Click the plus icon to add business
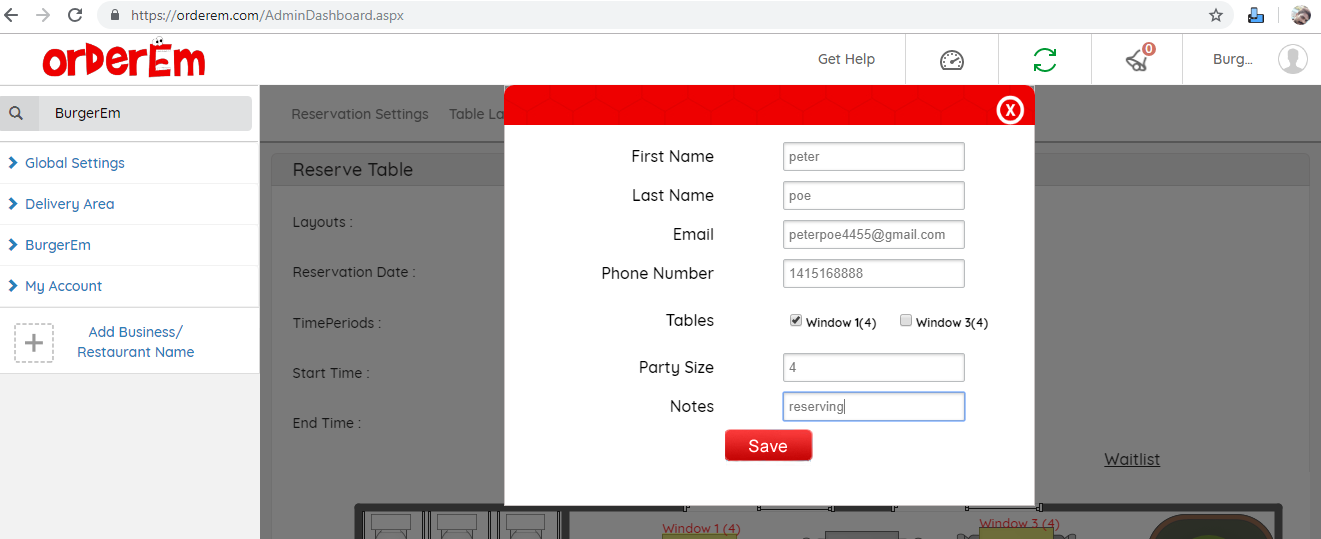The width and height of the screenshot is (1321, 539). [x=34, y=343]
